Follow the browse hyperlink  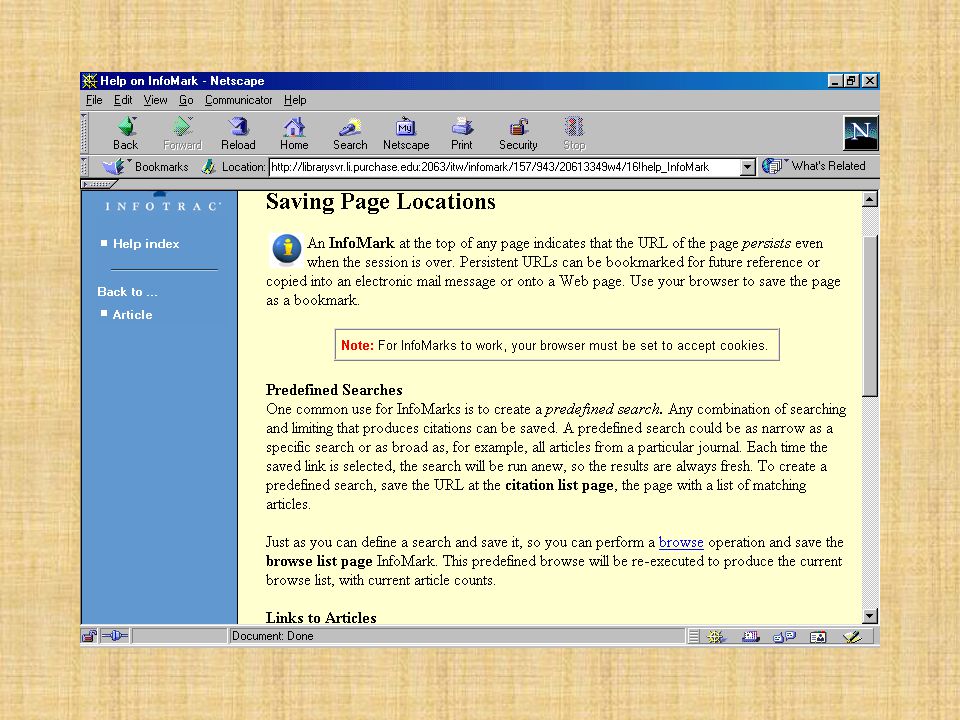click(x=681, y=542)
